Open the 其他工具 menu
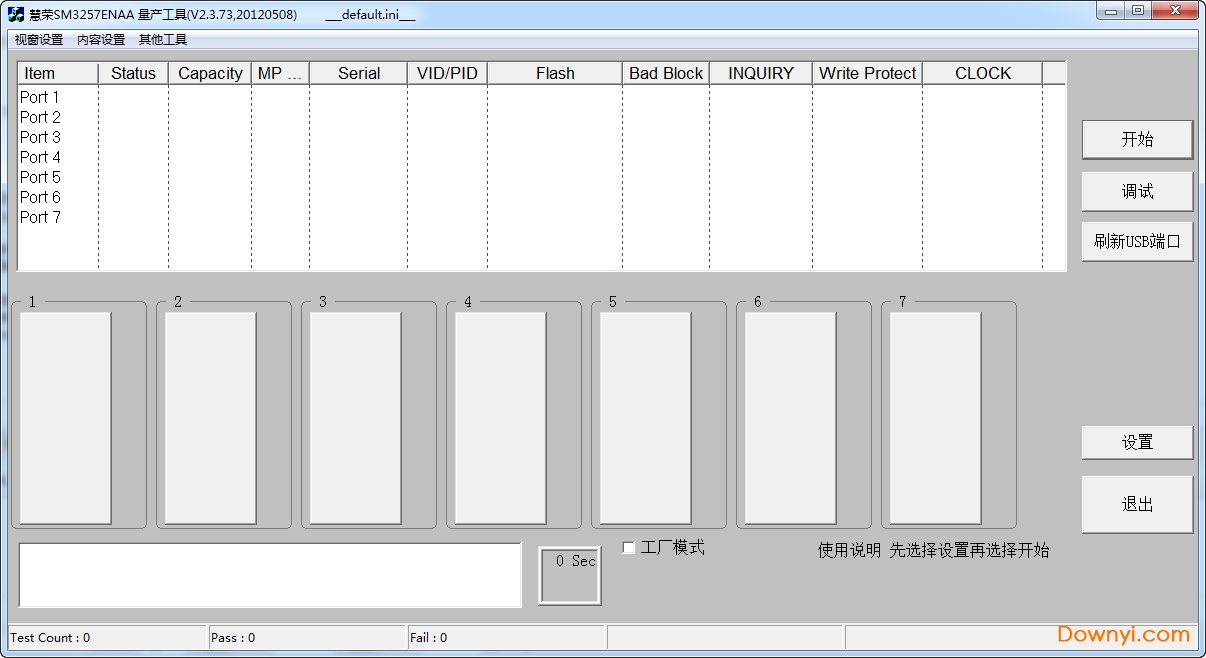The height and width of the screenshot is (658, 1206). pos(163,40)
